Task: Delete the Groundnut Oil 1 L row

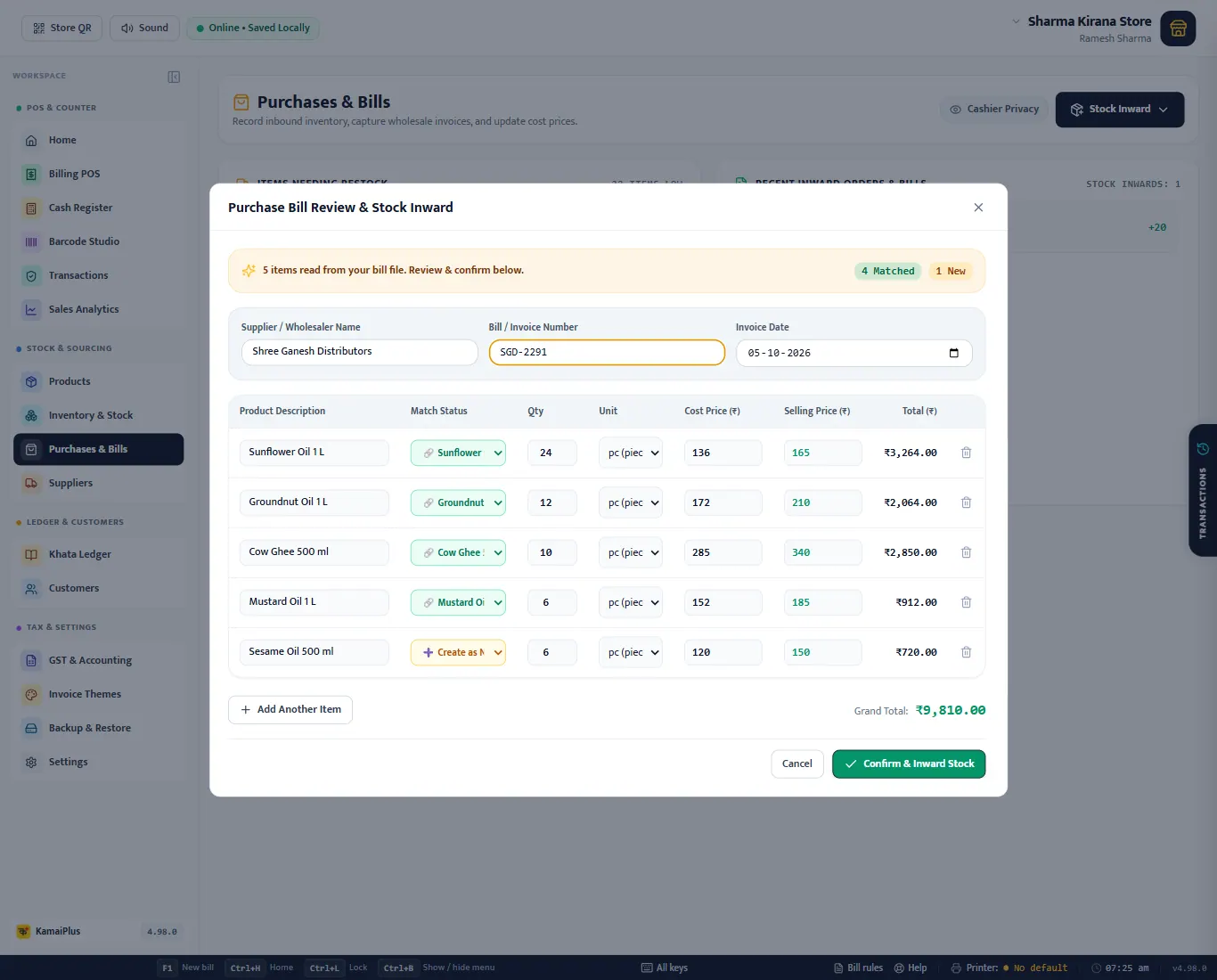Action: tap(966, 502)
